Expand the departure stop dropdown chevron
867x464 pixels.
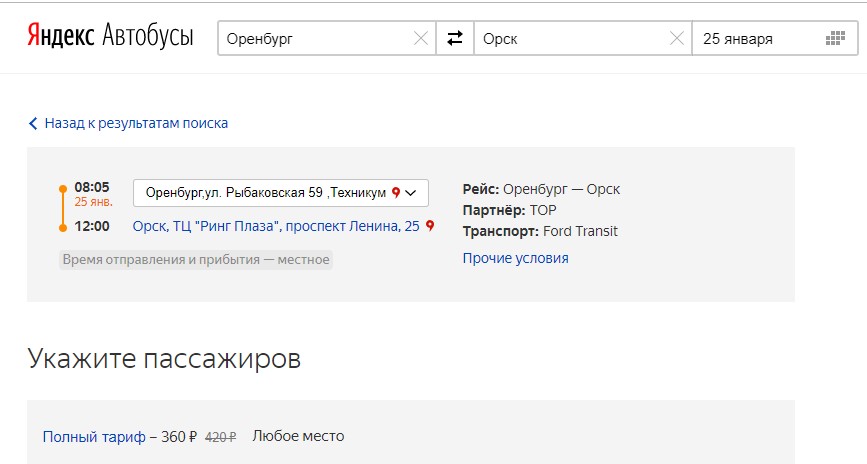point(411,192)
